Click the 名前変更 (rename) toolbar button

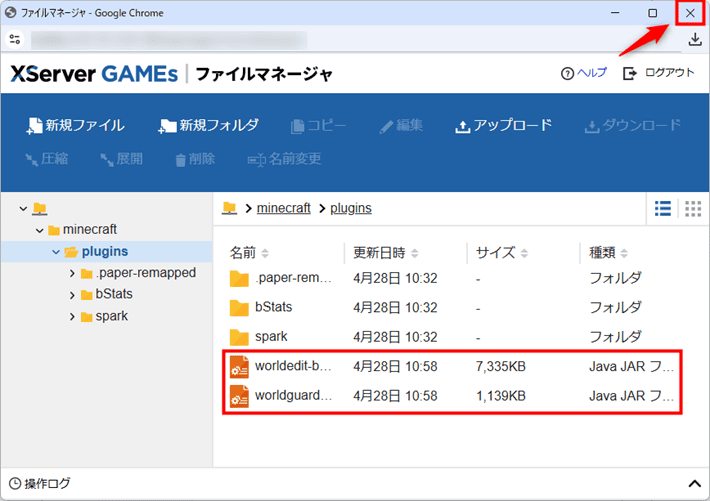tap(284, 159)
